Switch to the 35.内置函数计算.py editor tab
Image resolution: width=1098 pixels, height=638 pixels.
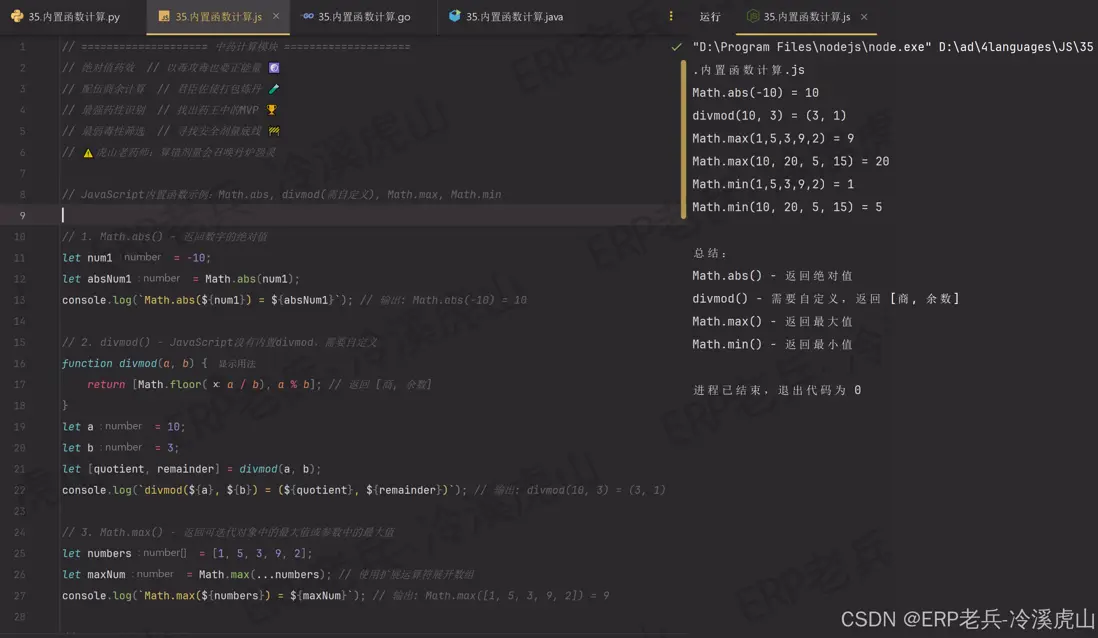click(66, 16)
